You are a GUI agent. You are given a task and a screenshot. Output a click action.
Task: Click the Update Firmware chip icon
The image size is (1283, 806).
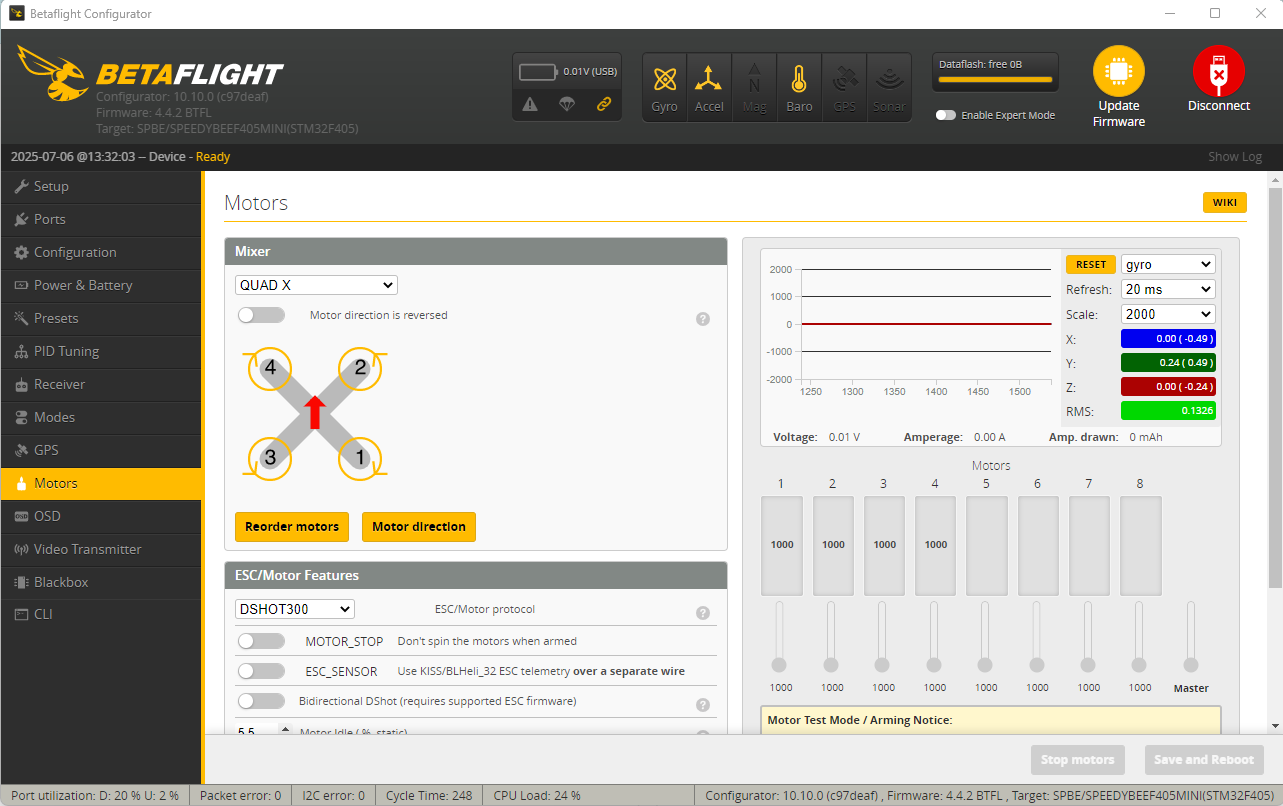1118,71
